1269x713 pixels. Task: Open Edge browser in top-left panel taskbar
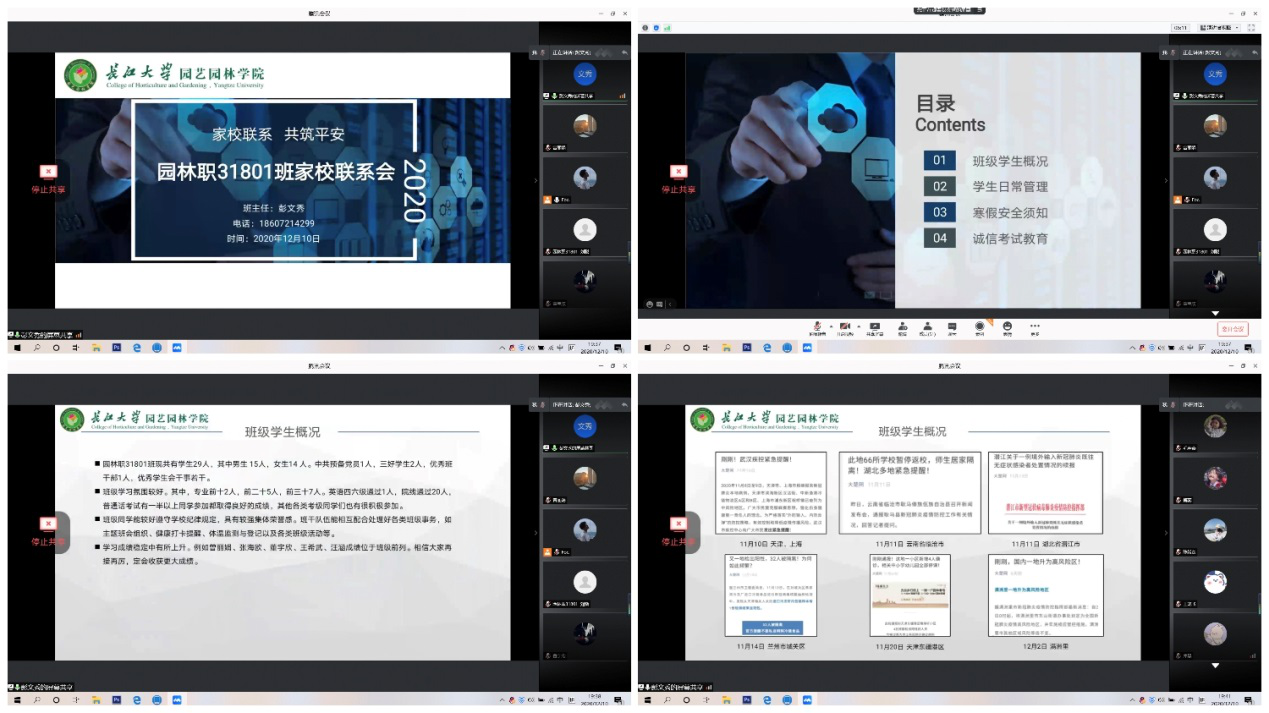[137, 348]
